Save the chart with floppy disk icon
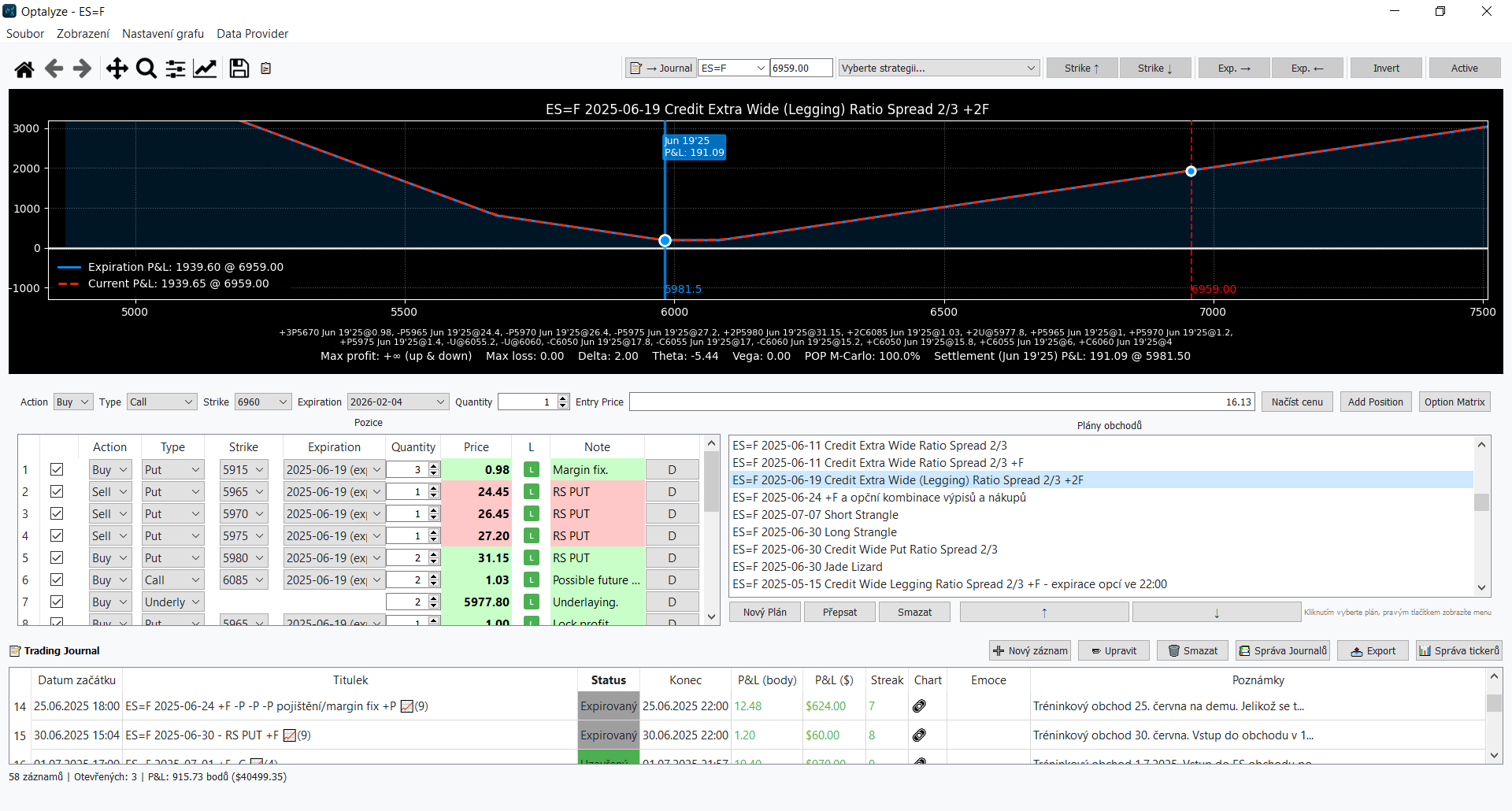 click(239, 69)
